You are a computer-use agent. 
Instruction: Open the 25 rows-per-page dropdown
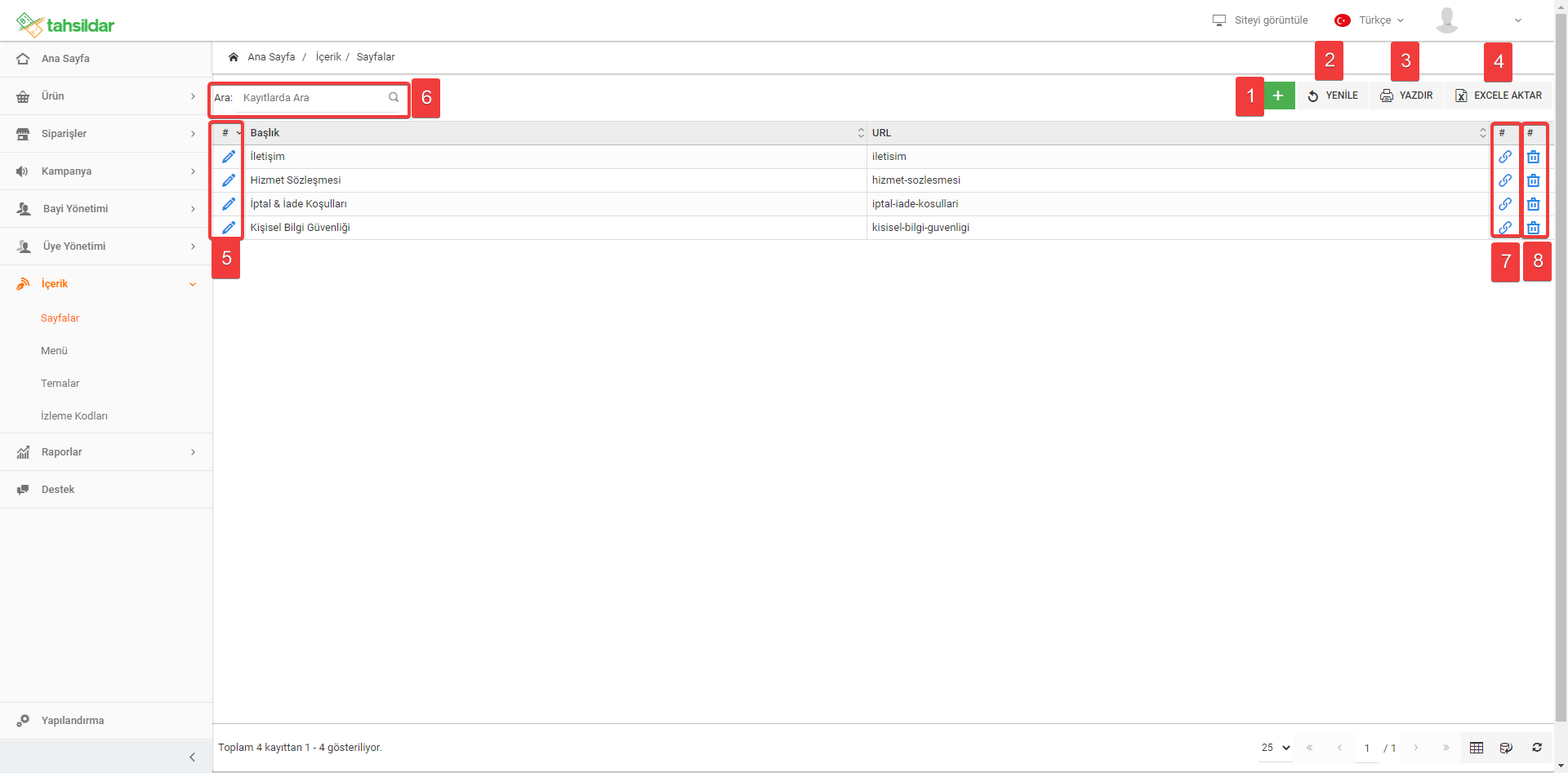click(x=1276, y=748)
